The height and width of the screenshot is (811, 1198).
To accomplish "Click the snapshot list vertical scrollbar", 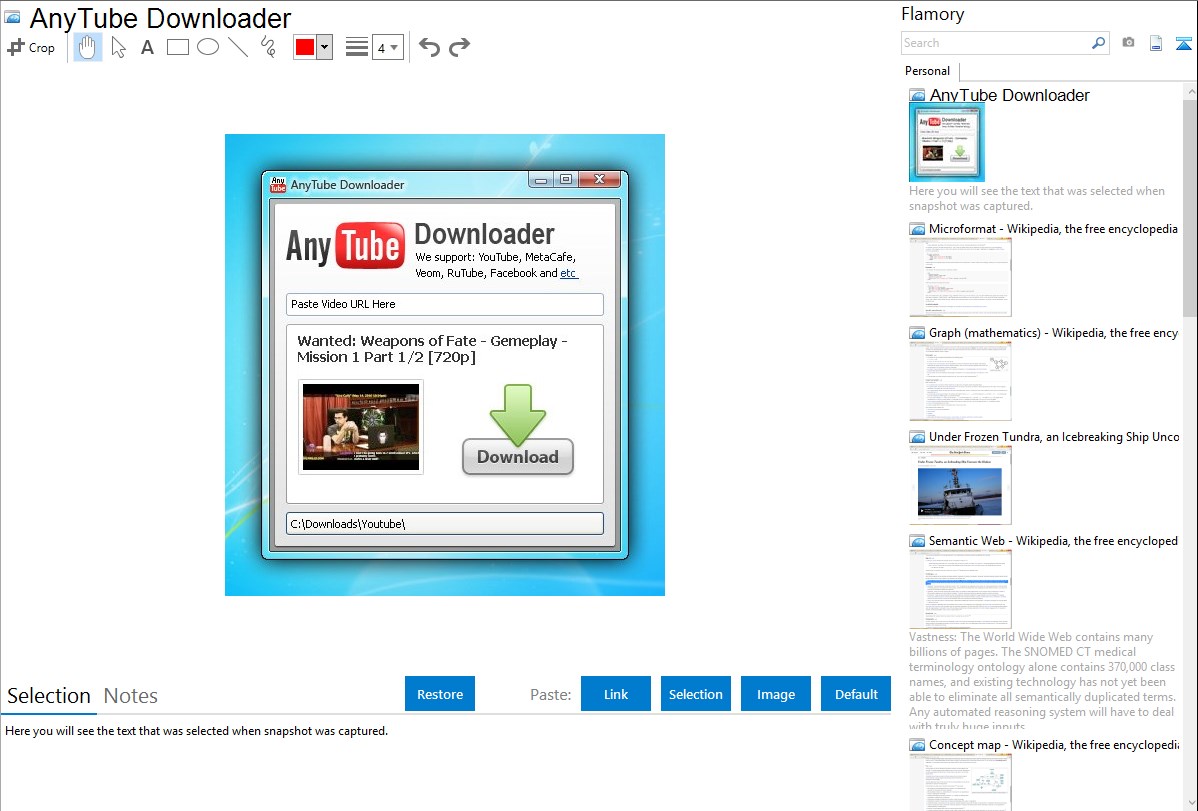I will click(1190, 206).
